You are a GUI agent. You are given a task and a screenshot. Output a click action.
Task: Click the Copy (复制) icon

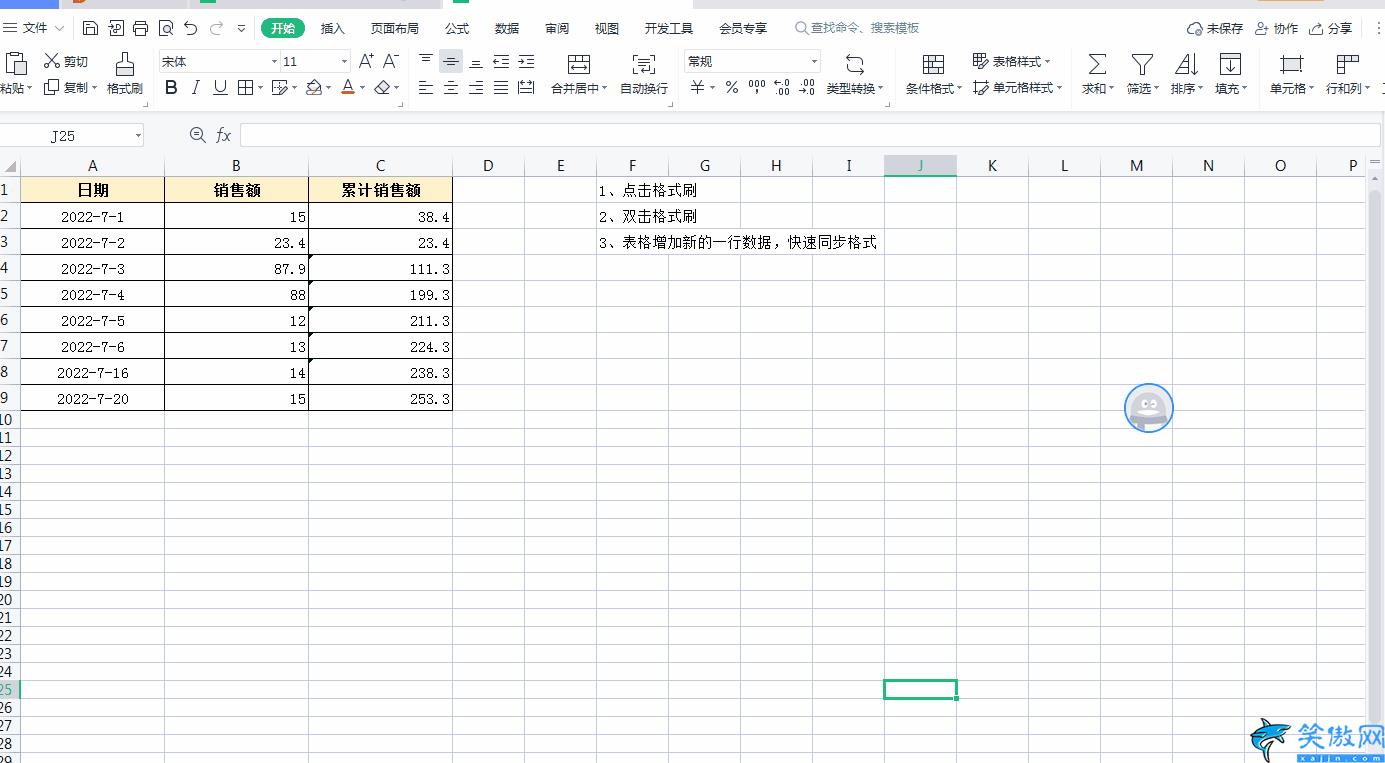click(x=52, y=88)
